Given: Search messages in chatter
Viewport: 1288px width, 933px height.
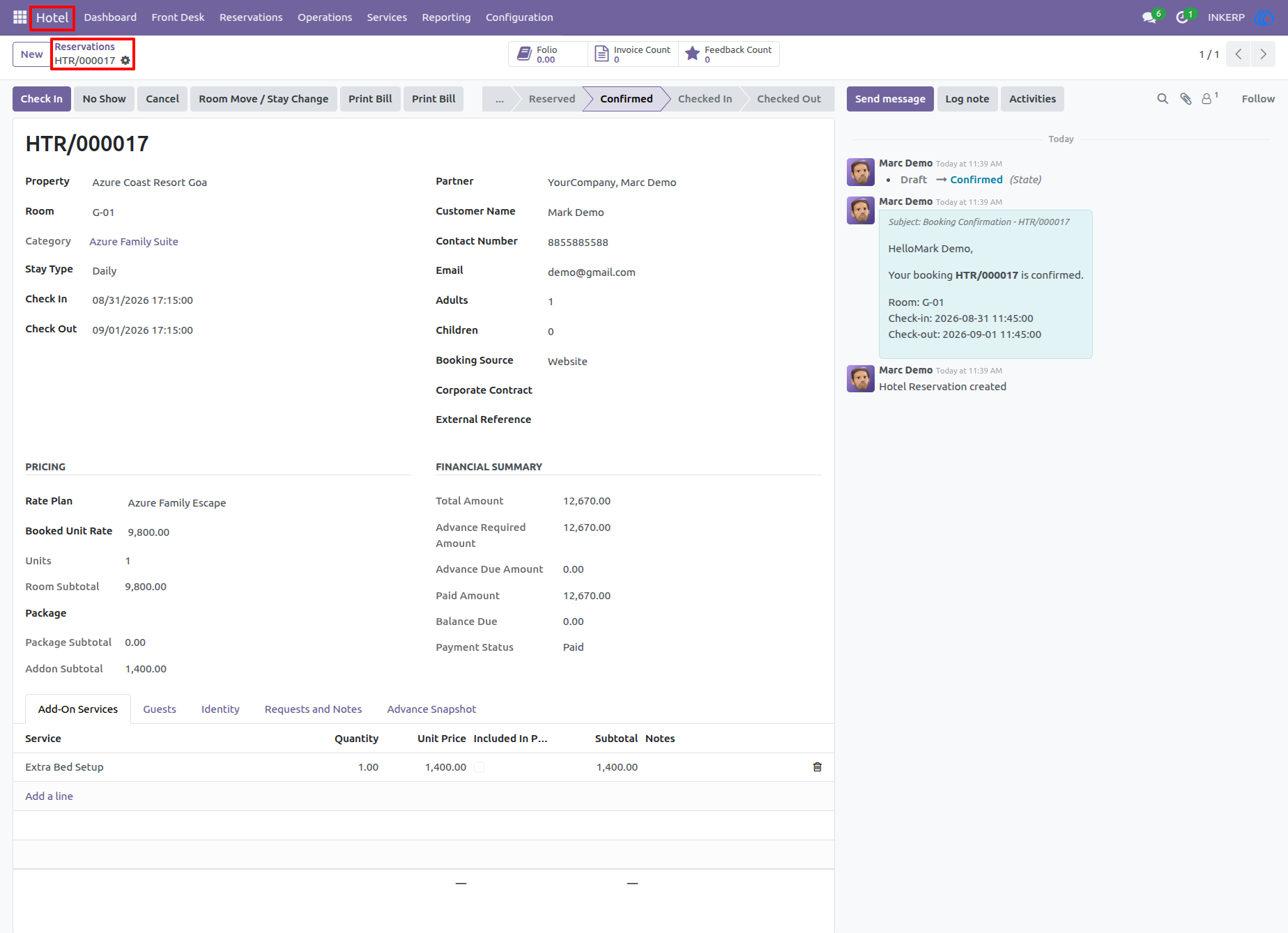Looking at the screenshot, I should [x=1163, y=99].
